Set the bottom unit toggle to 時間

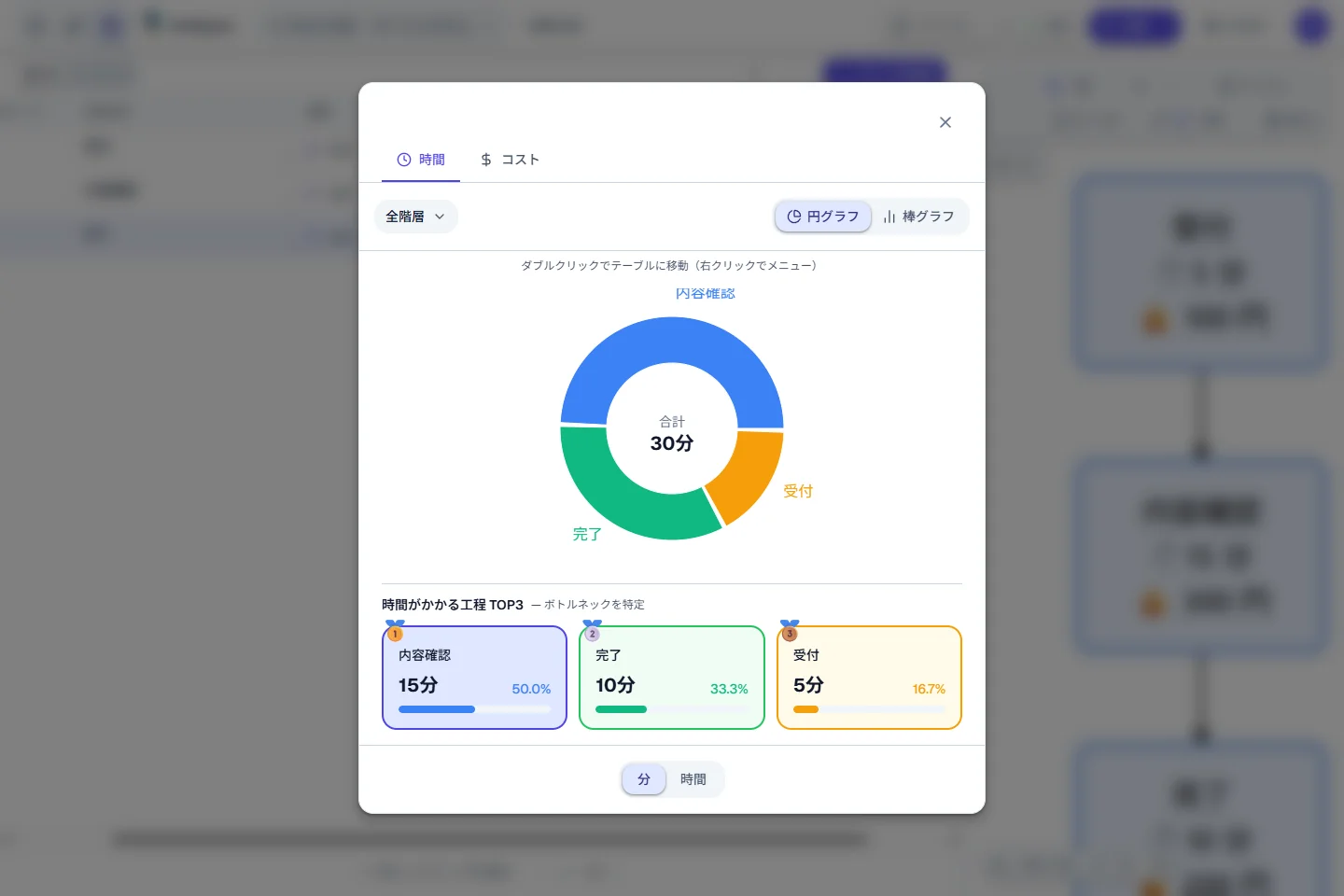(x=693, y=779)
